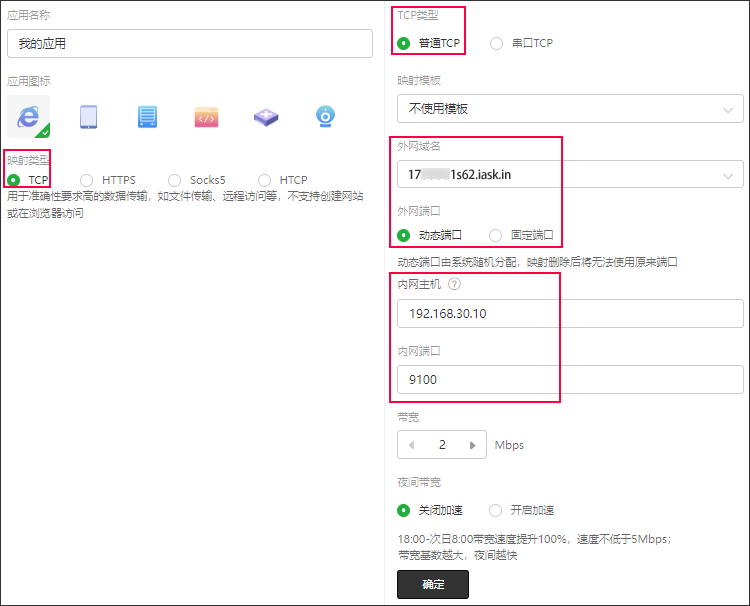Increase bandwidth with right arrow
The width and height of the screenshot is (750, 606).
473,445
